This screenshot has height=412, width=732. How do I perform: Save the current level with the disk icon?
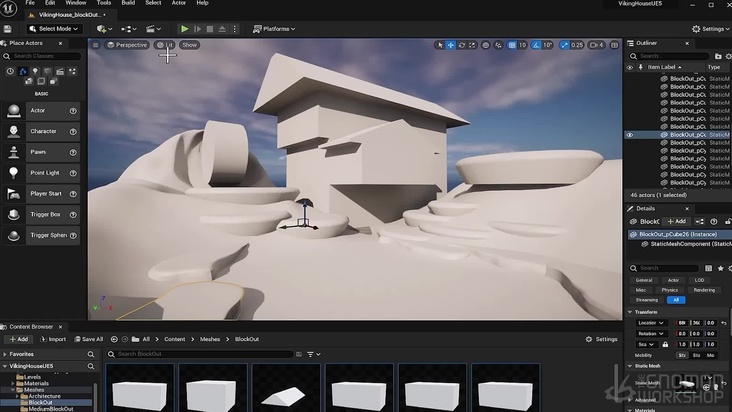point(7,29)
